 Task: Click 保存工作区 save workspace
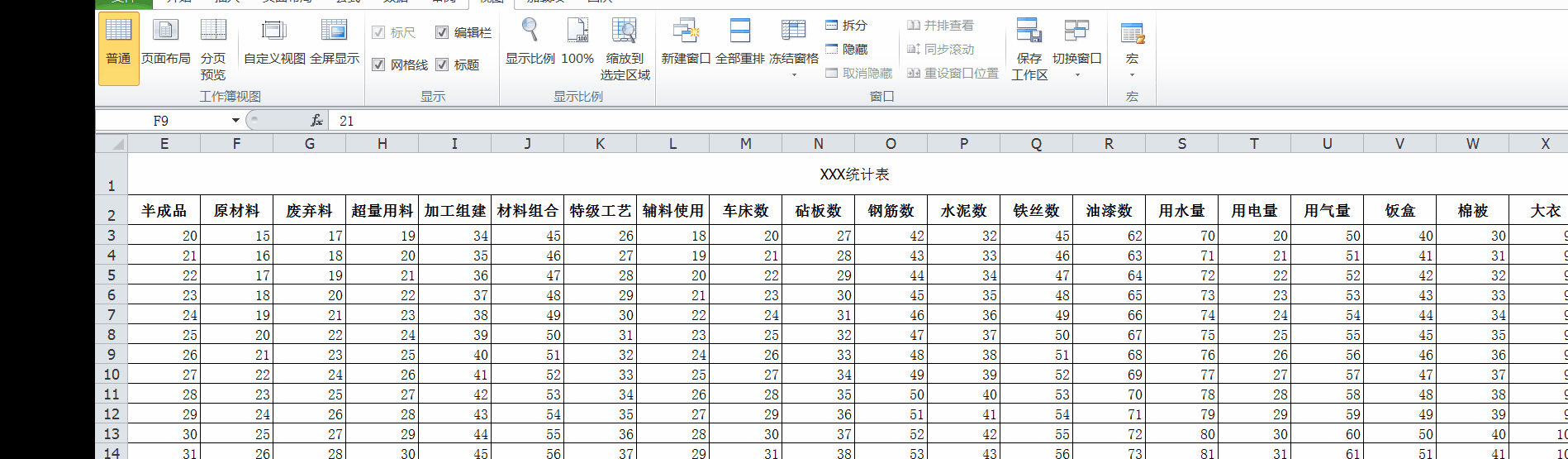click(1029, 49)
